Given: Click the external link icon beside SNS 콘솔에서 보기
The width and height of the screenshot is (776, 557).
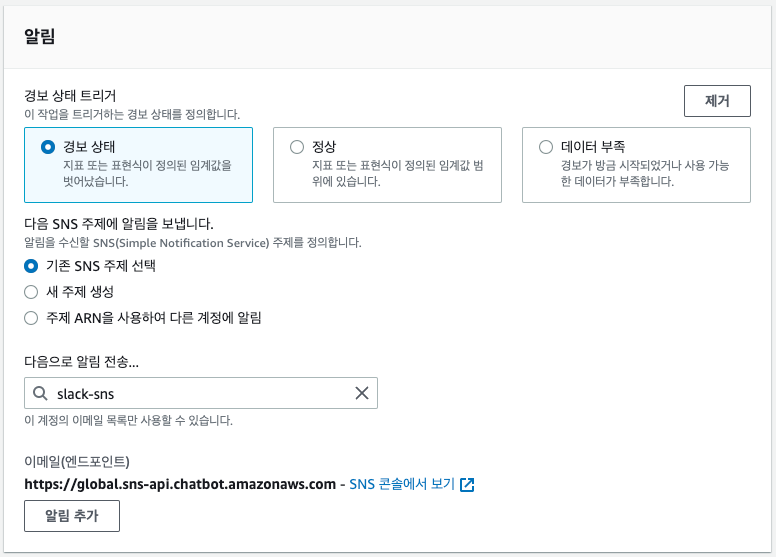Looking at the screenshot, I should click(x=467, y=485).
